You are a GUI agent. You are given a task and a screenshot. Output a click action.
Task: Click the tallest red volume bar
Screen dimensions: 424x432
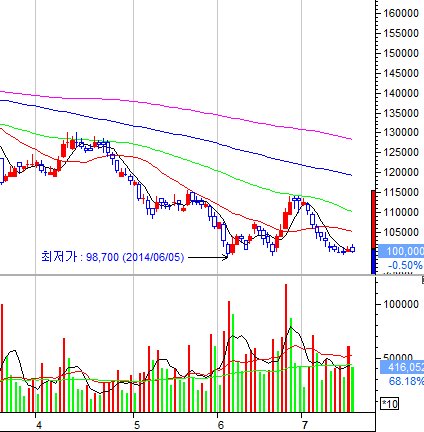coord(286,348)
